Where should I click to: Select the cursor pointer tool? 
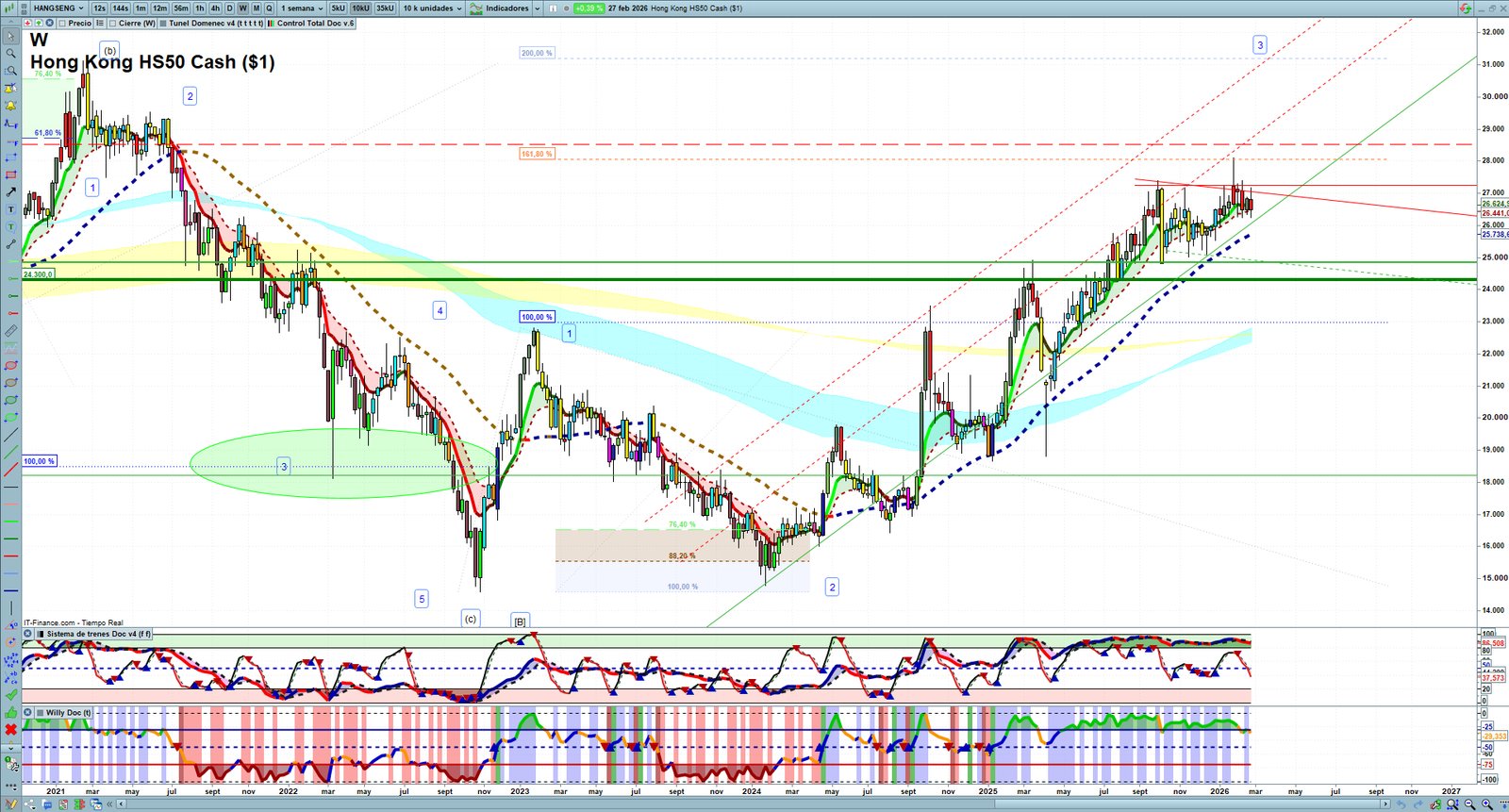pos(10,37)
